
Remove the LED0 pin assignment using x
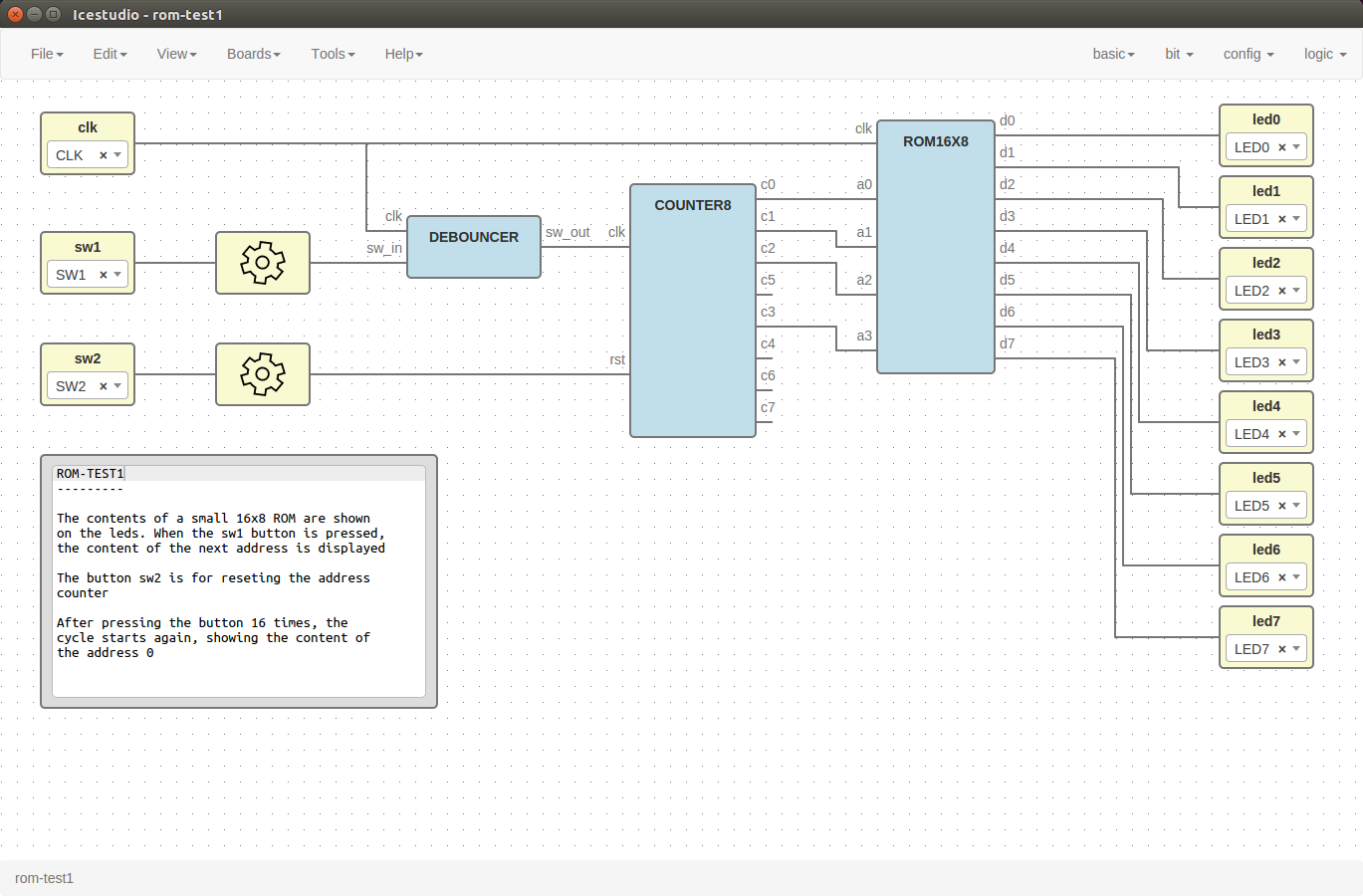coord(1281,147)
